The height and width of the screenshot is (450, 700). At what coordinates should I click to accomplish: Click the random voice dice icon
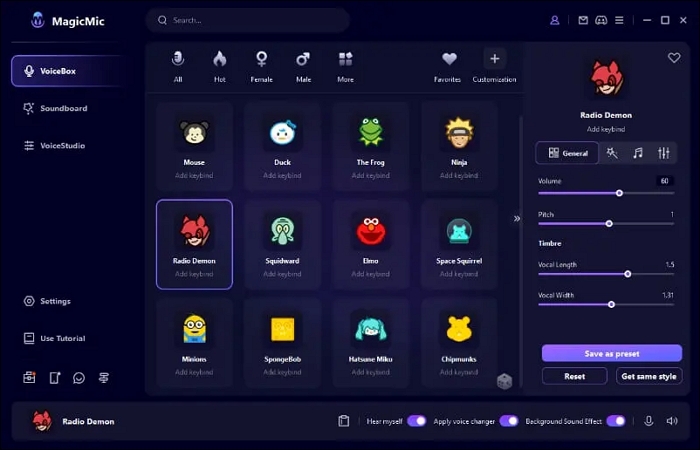click(505, 381)
